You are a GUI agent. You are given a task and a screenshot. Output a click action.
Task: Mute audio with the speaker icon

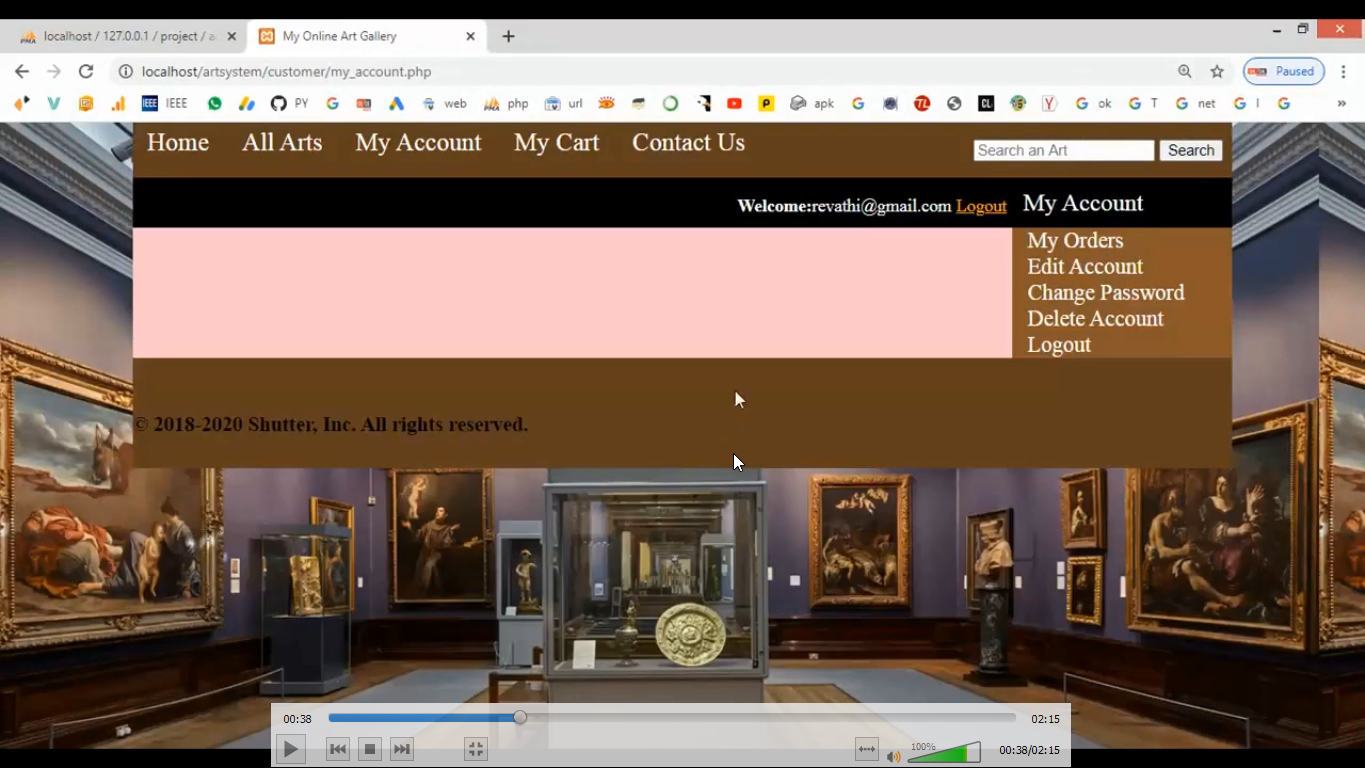coord(893,756)
